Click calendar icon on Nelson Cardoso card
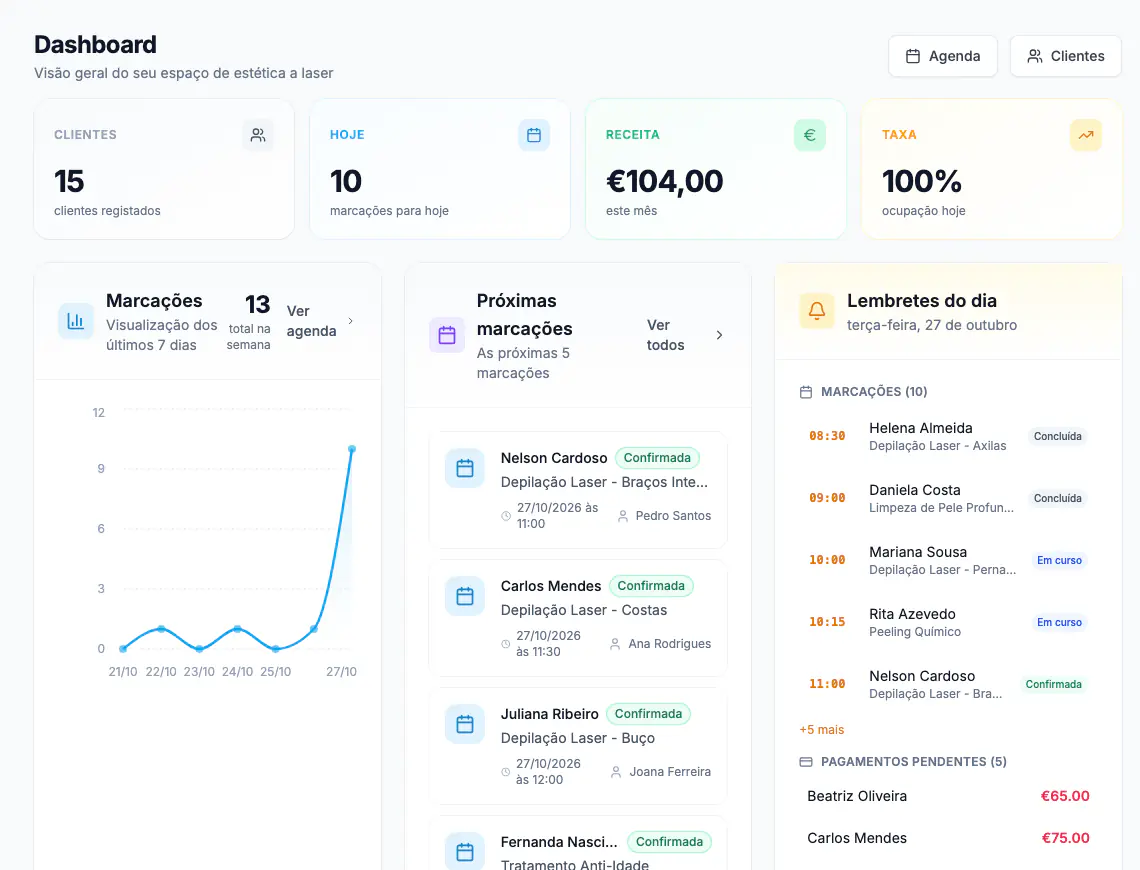 (465, 468)
